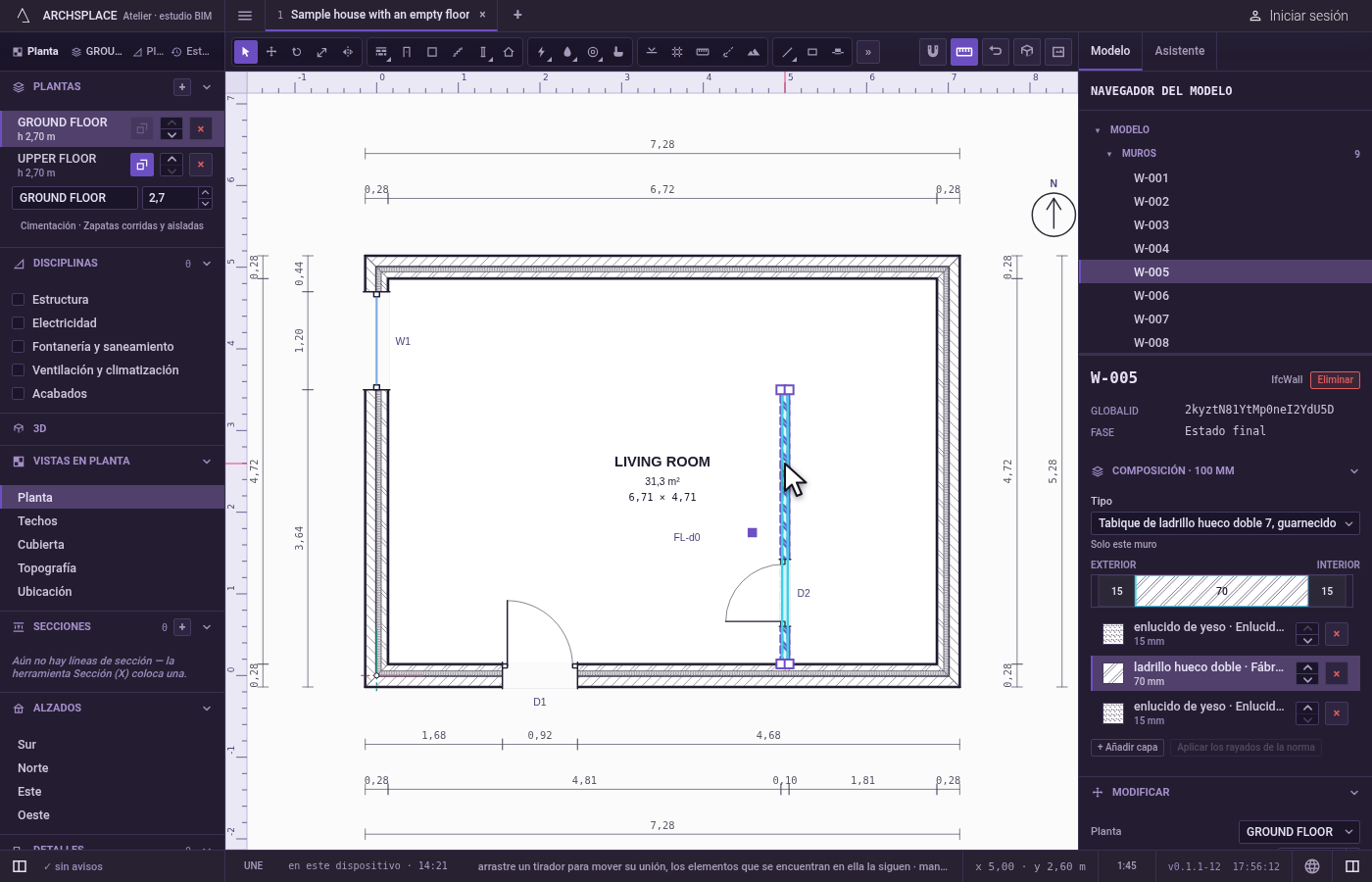The image size is (1372, 882).
Task: Show more tools with the double chevron
Action: click(867, 52)
